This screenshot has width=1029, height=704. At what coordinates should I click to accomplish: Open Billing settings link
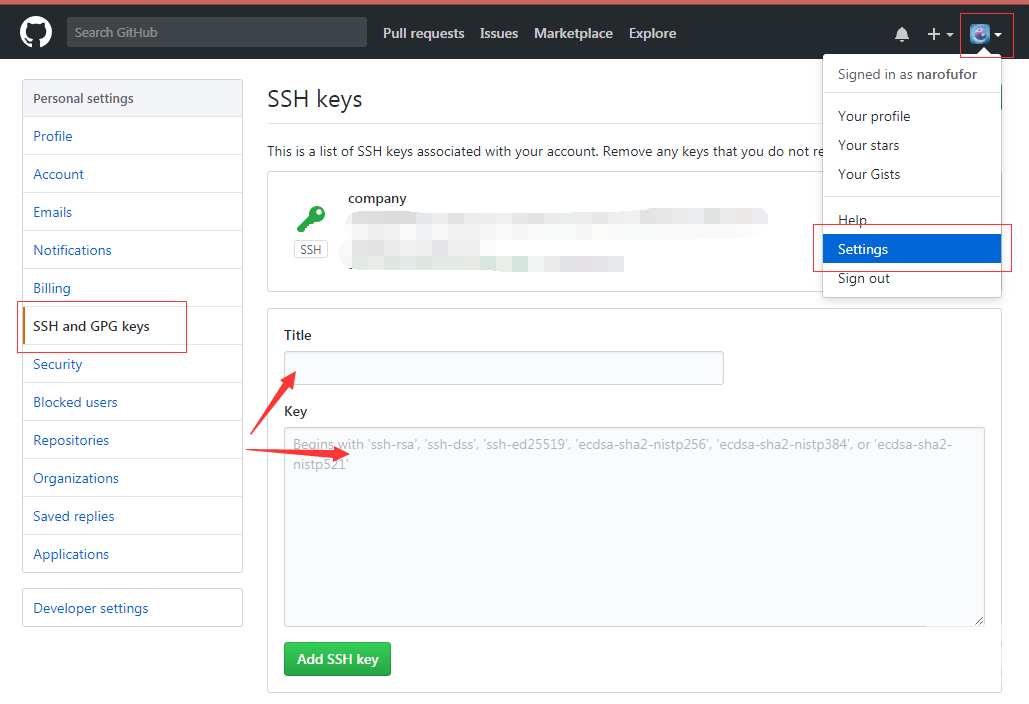point(133,288)
